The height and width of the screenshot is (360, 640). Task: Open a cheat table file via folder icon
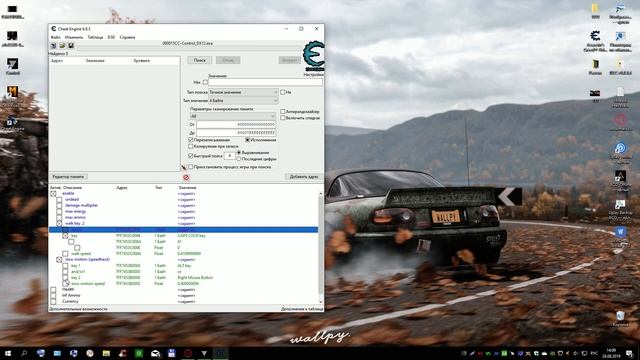(x=62, y=46)
